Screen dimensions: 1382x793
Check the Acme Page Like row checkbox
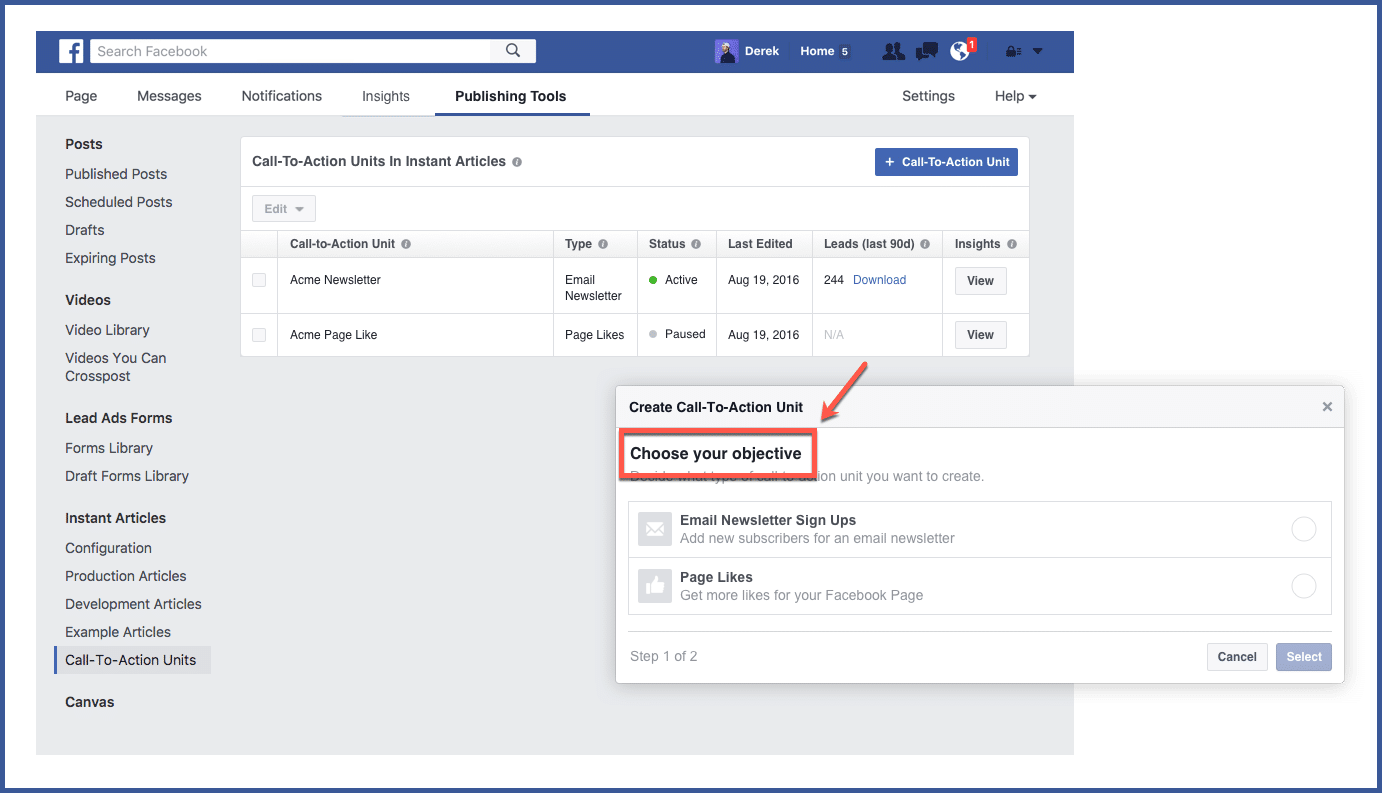pyautogui.click(x=259, y=335)
